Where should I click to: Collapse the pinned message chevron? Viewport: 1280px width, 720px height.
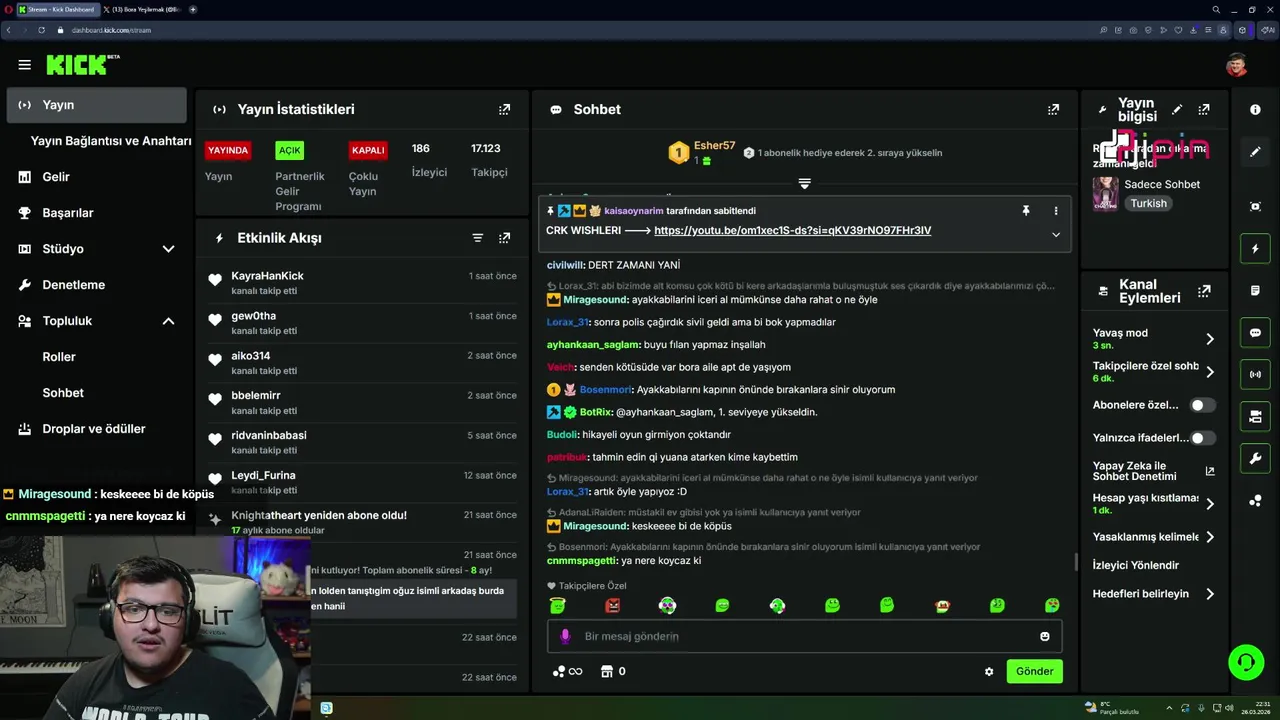click(x=1055, y=235)
